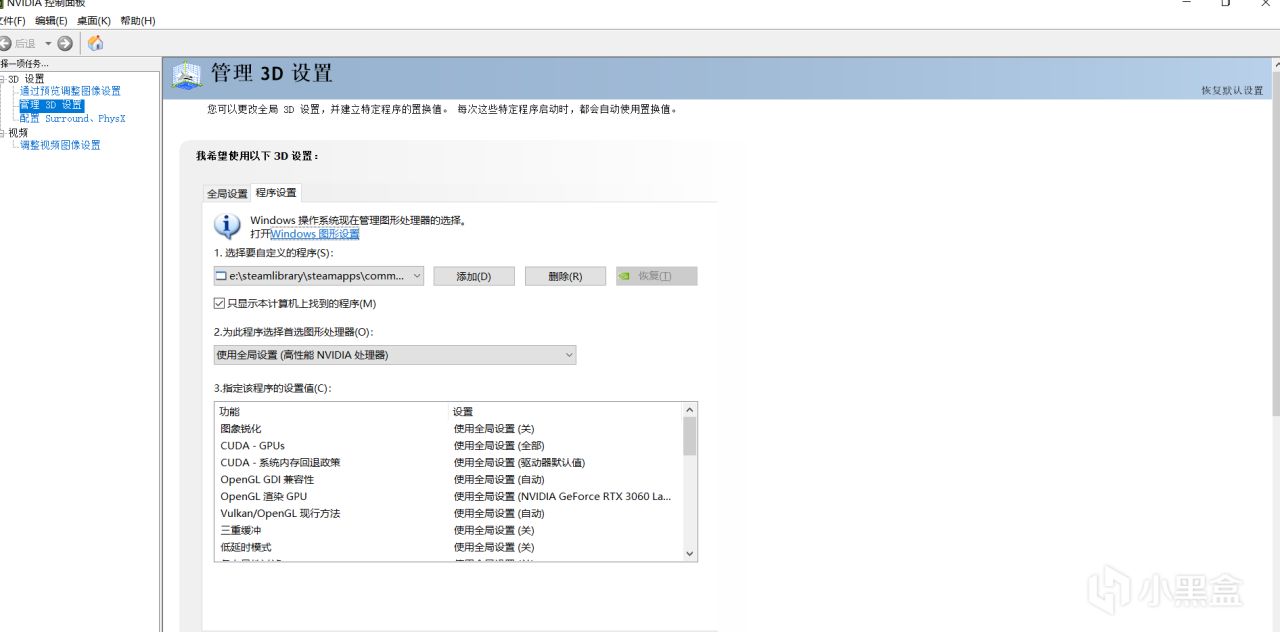Open program selection dropdown e:\steamlibrary
Viewport: 1280px width, 632px height.
point(319,276)
